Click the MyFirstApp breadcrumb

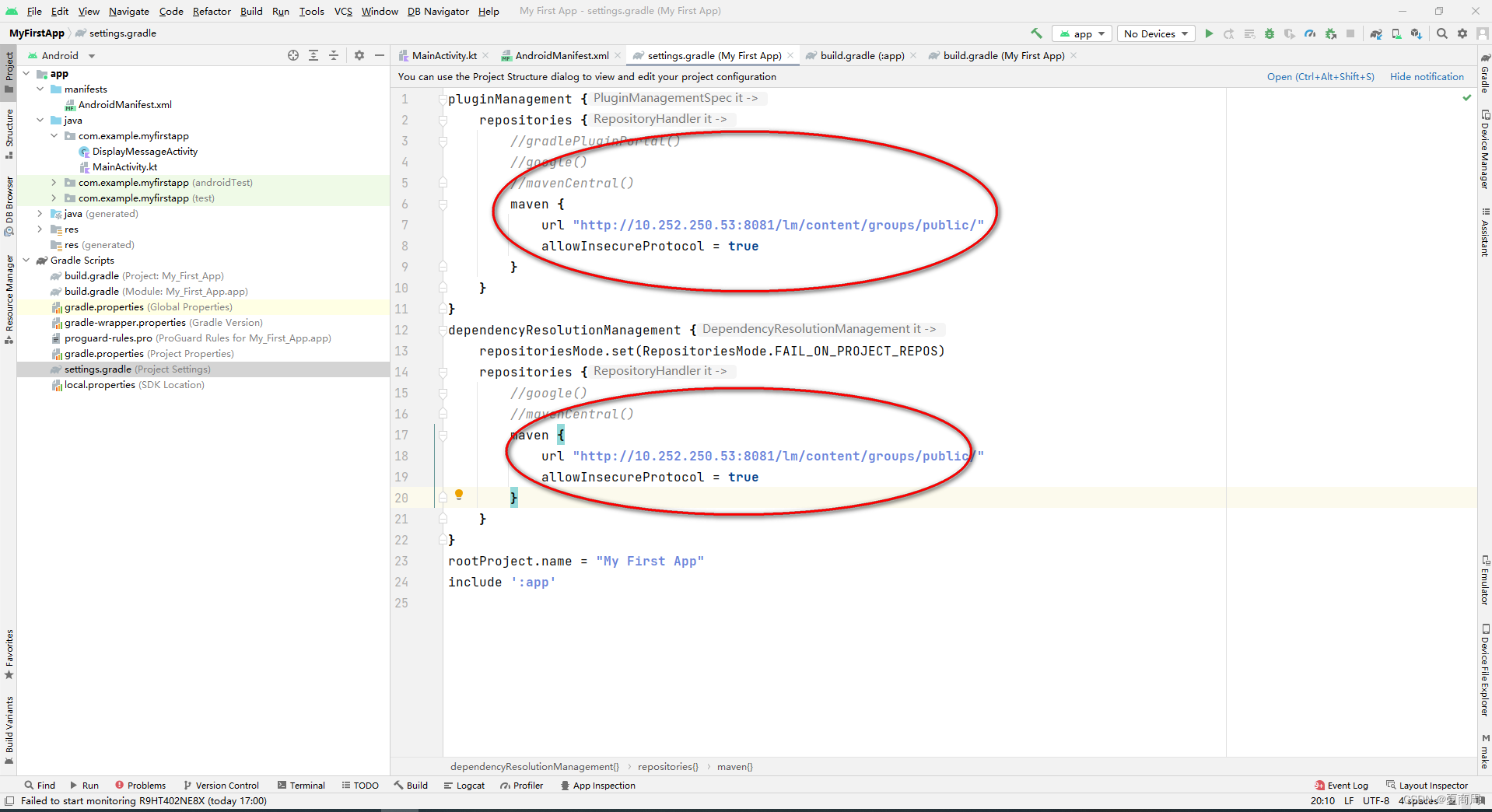[37, 33]
